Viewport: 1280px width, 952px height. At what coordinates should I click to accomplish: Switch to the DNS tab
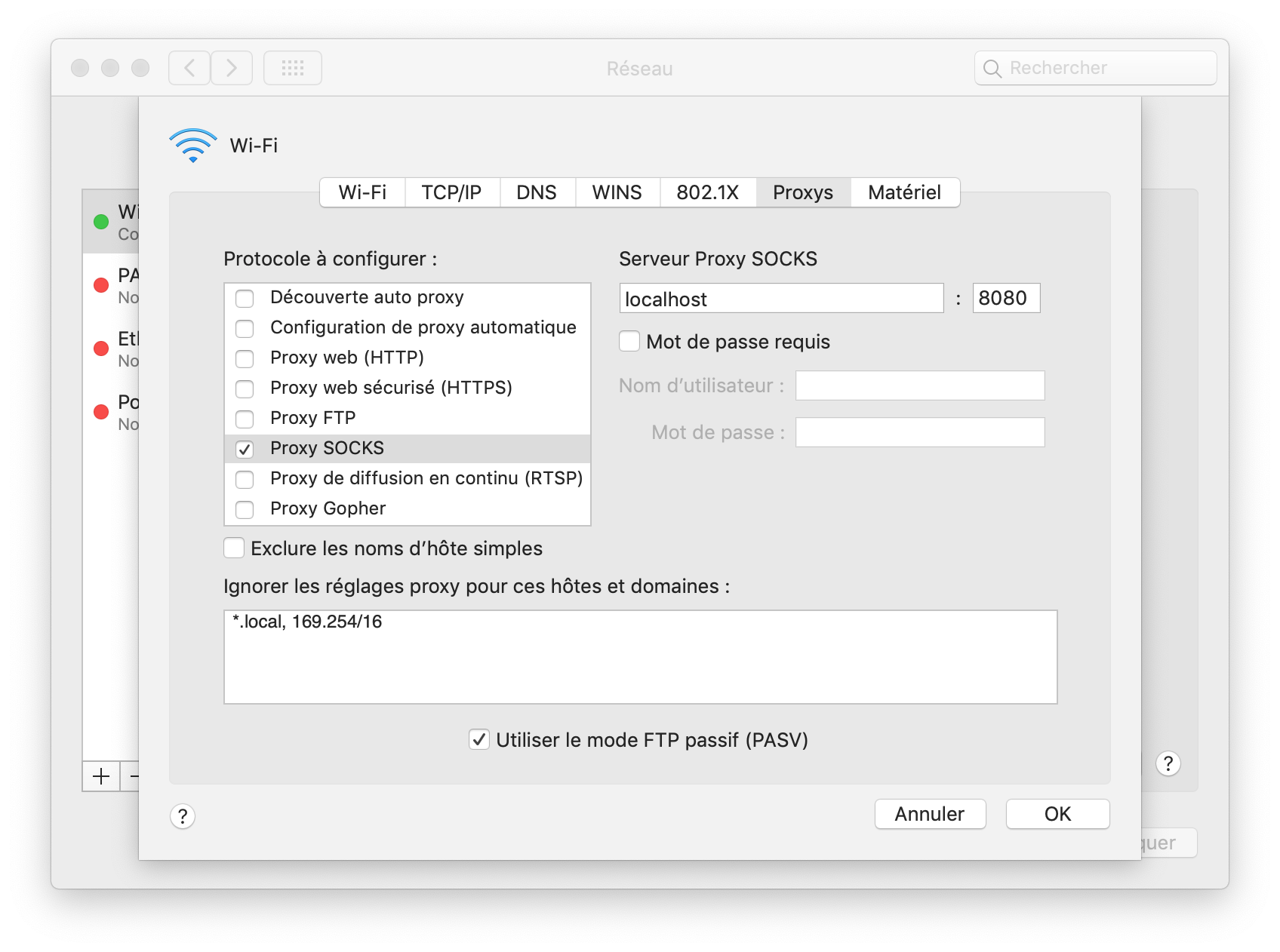pos(537,192)
